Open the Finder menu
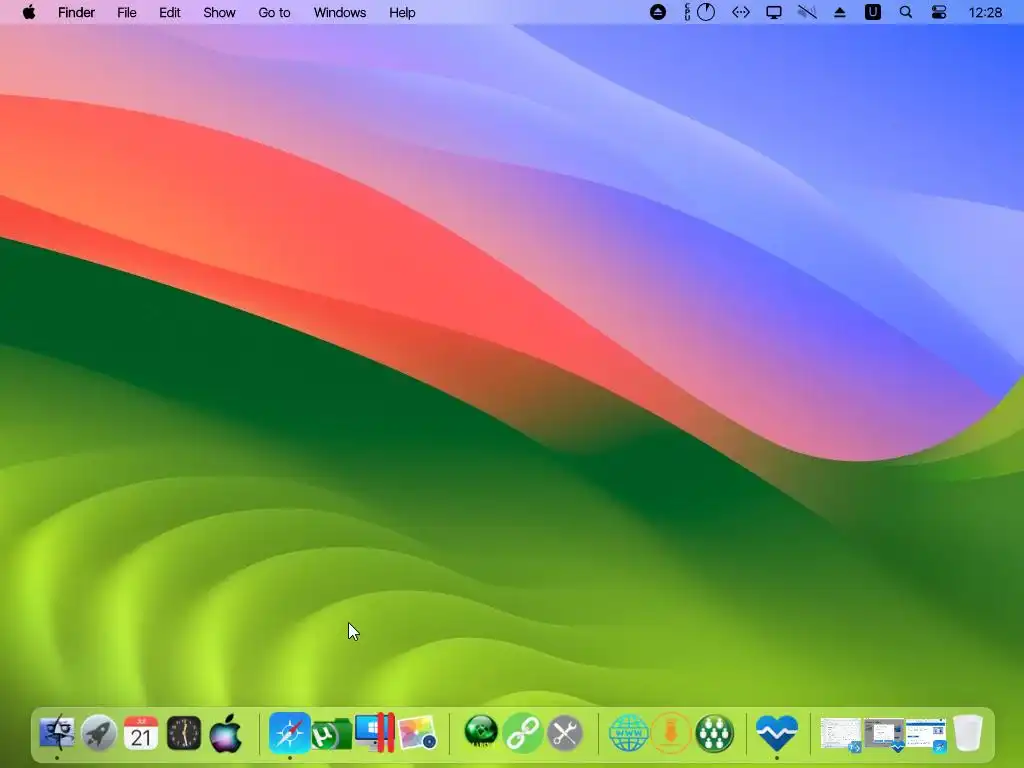 pyautogui.click(x=76, y=12)
